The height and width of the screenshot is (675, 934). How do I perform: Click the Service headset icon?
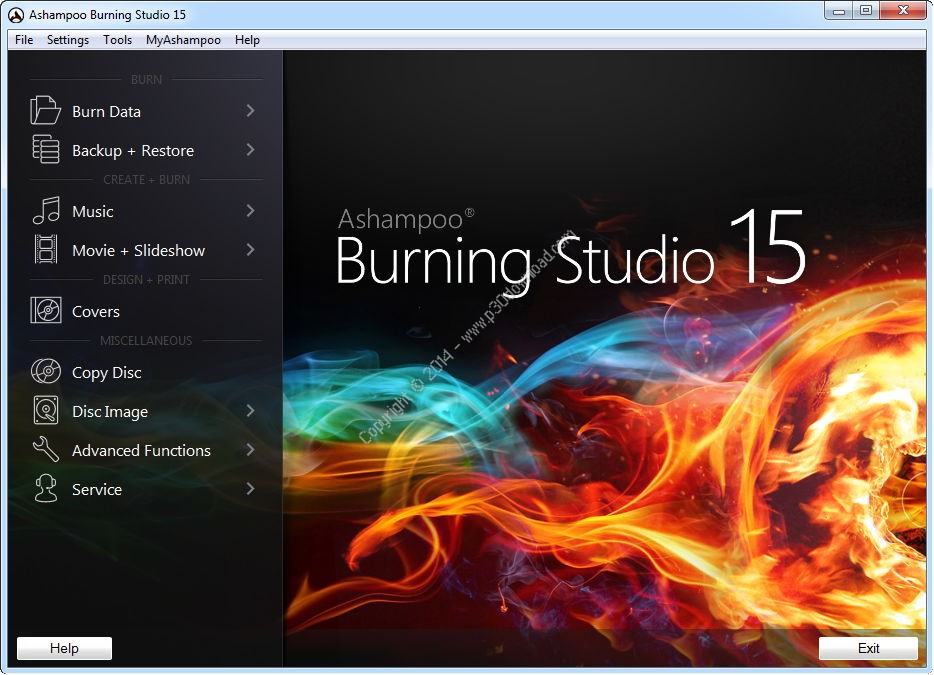coord(46,489)
